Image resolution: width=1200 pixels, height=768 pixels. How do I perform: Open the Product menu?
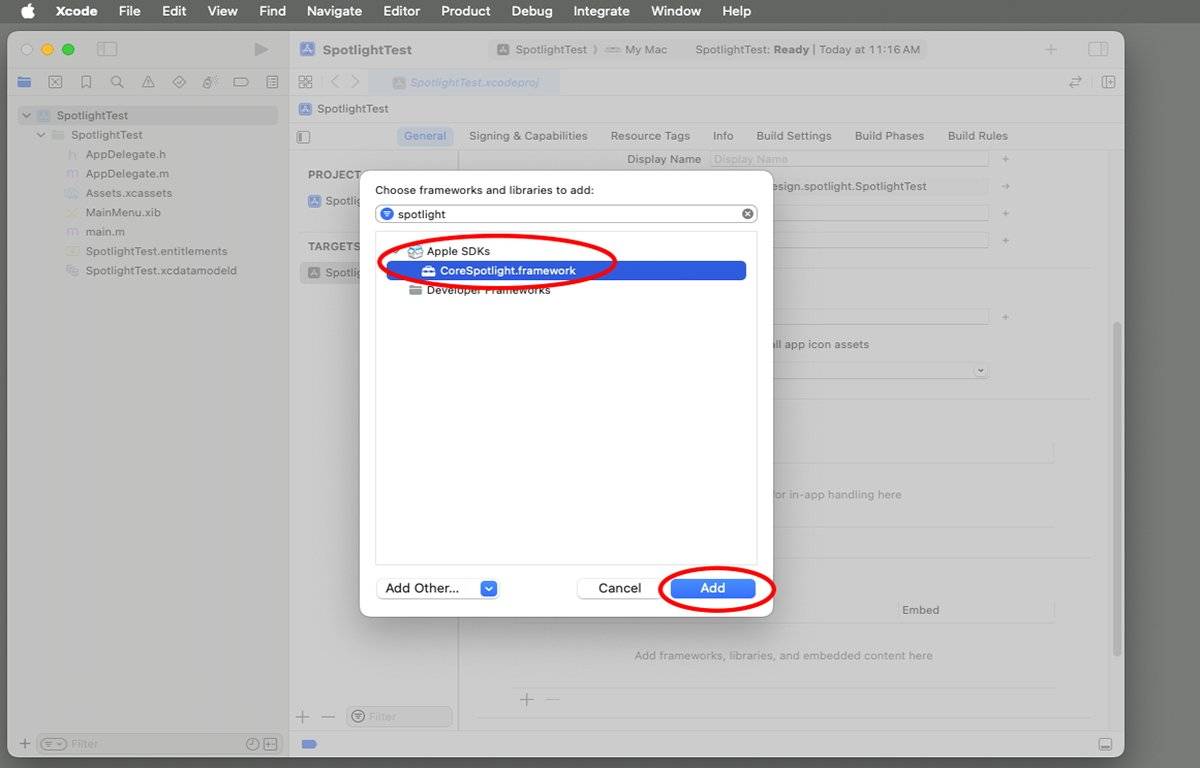(465, 11)
